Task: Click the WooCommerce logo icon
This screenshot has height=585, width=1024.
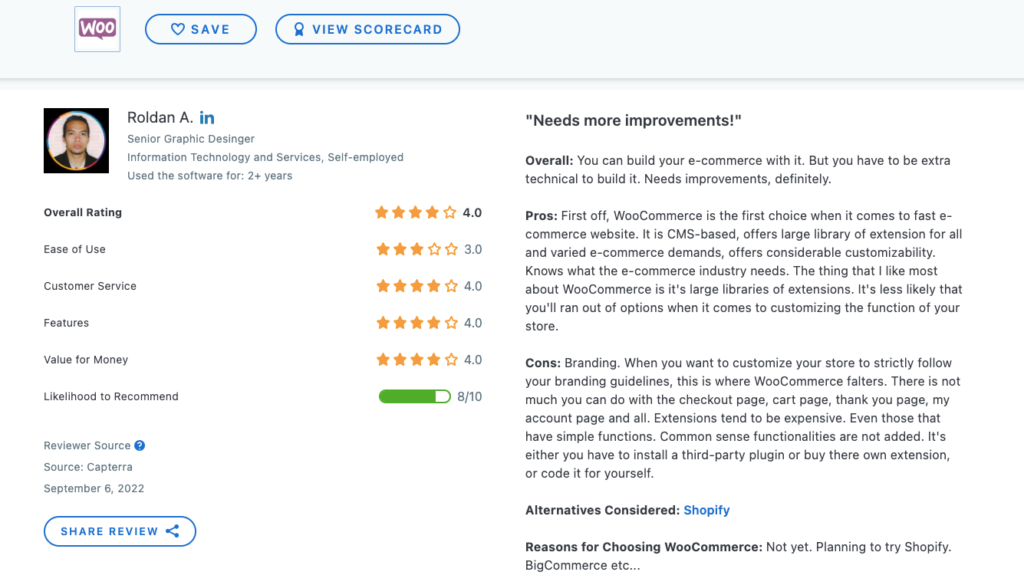Action: 98,30
